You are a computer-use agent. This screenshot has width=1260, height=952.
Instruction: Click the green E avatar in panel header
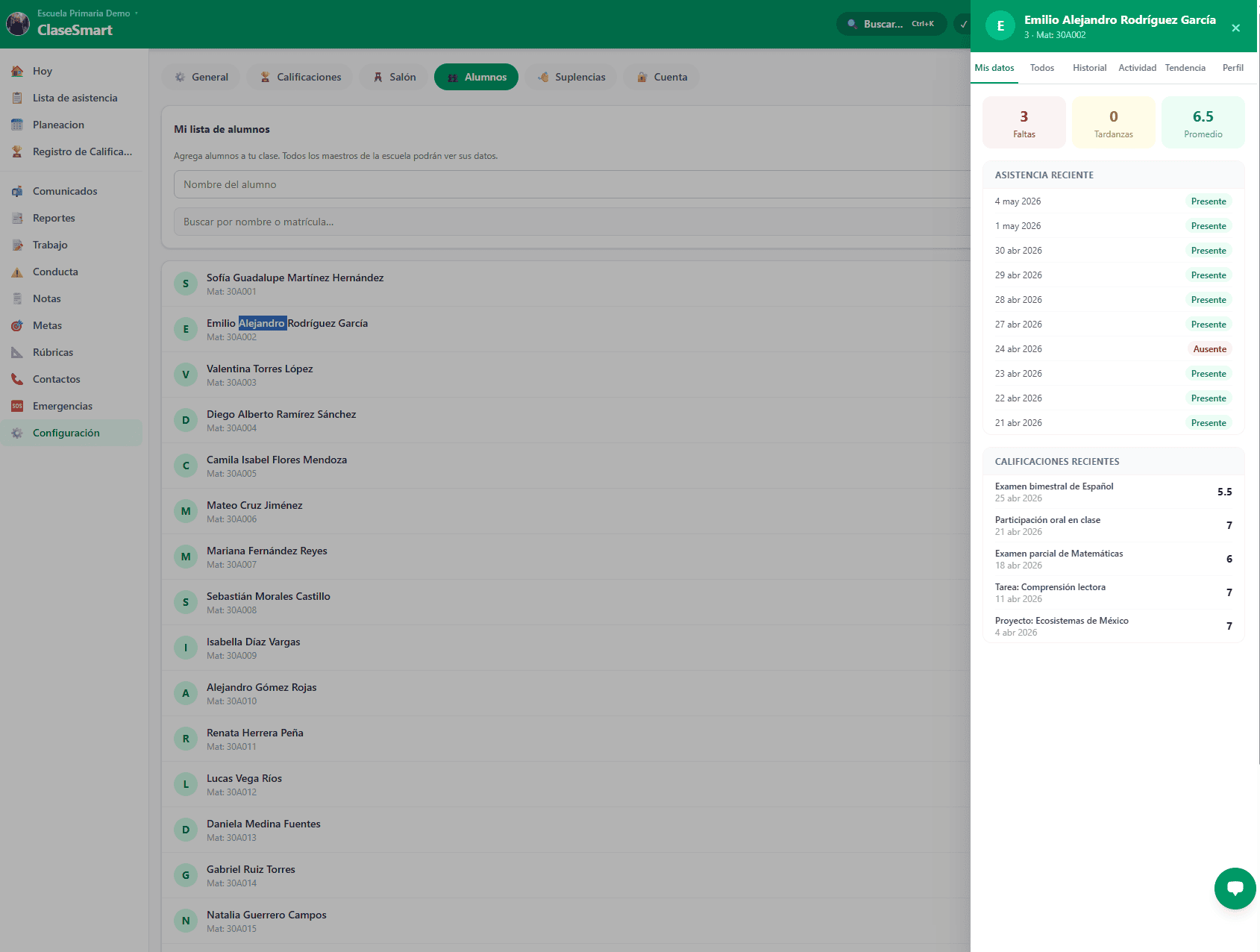click(x=1000, y=25)
